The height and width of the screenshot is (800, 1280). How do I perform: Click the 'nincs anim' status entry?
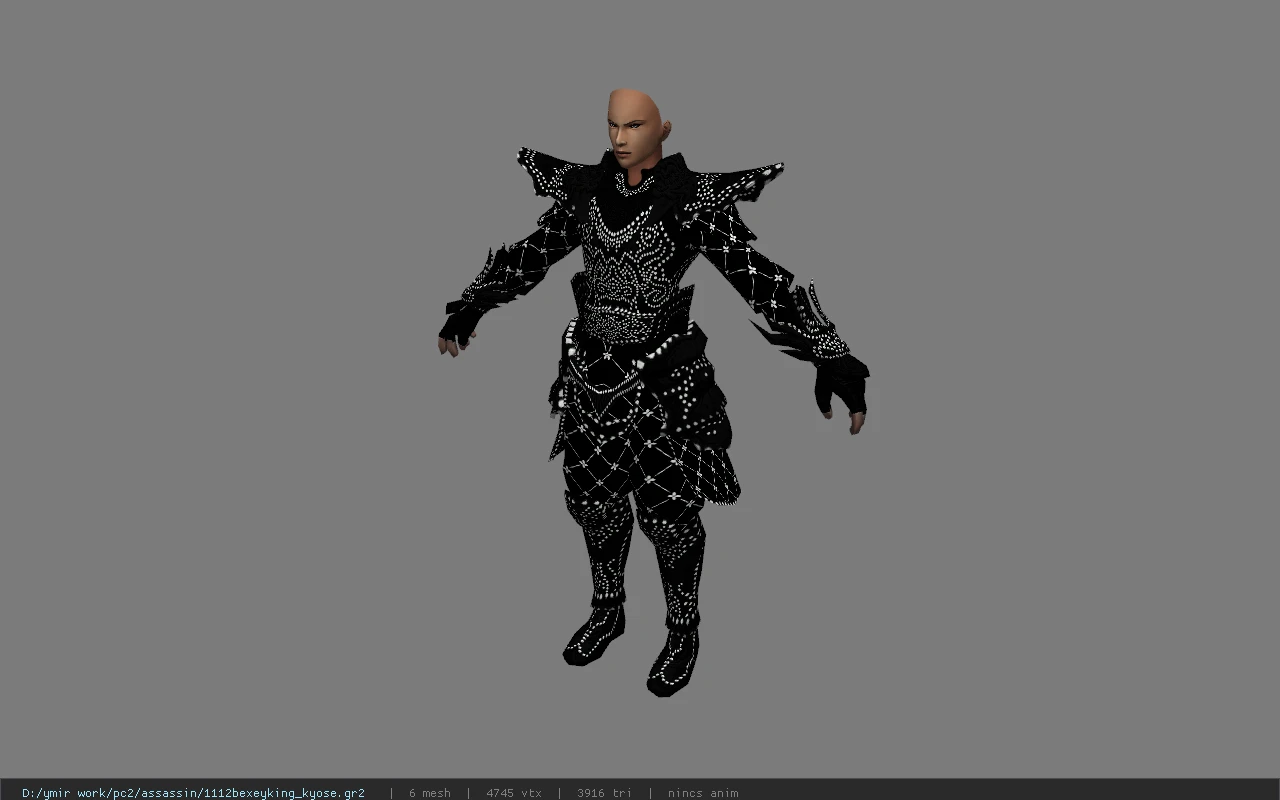click(703, 793)
